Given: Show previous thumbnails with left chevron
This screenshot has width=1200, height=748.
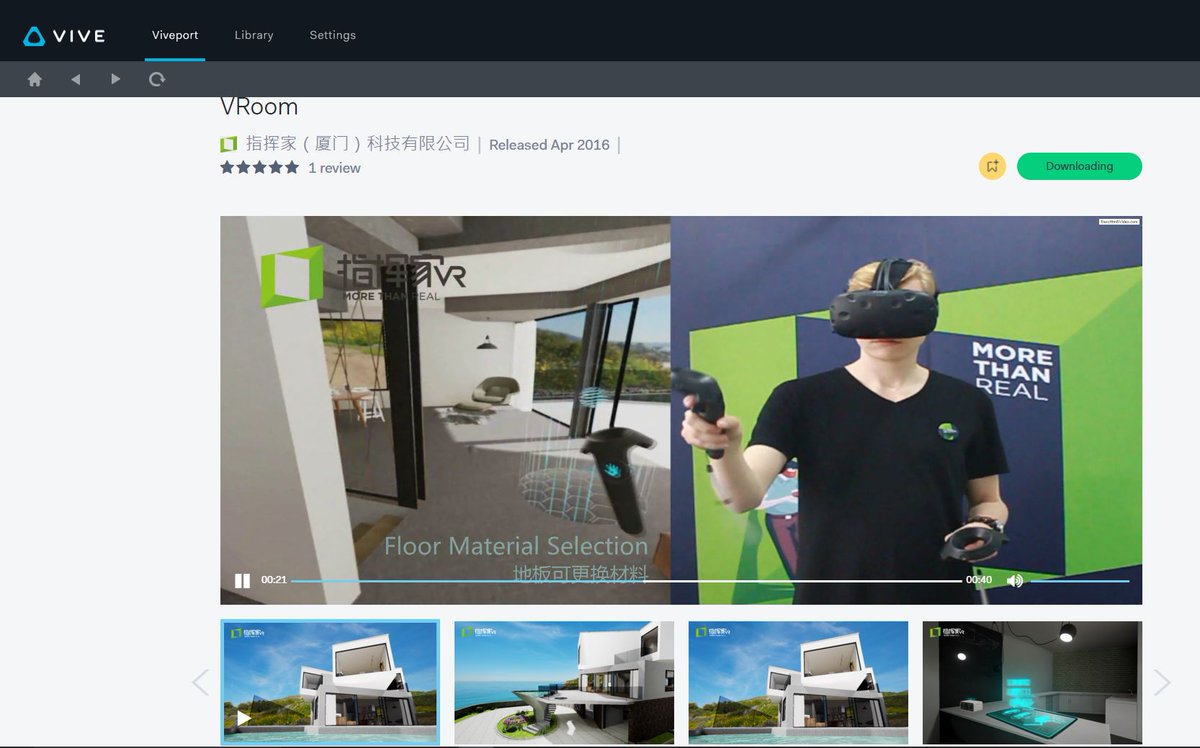Looking at the screenshot, I should (x=200, y=683).
